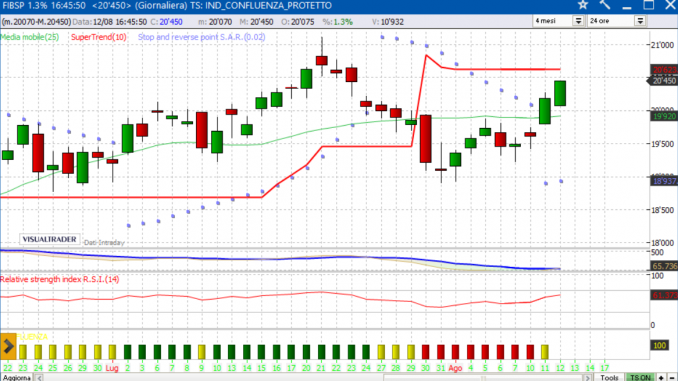Toggle the TS ON trading system button

640,378
